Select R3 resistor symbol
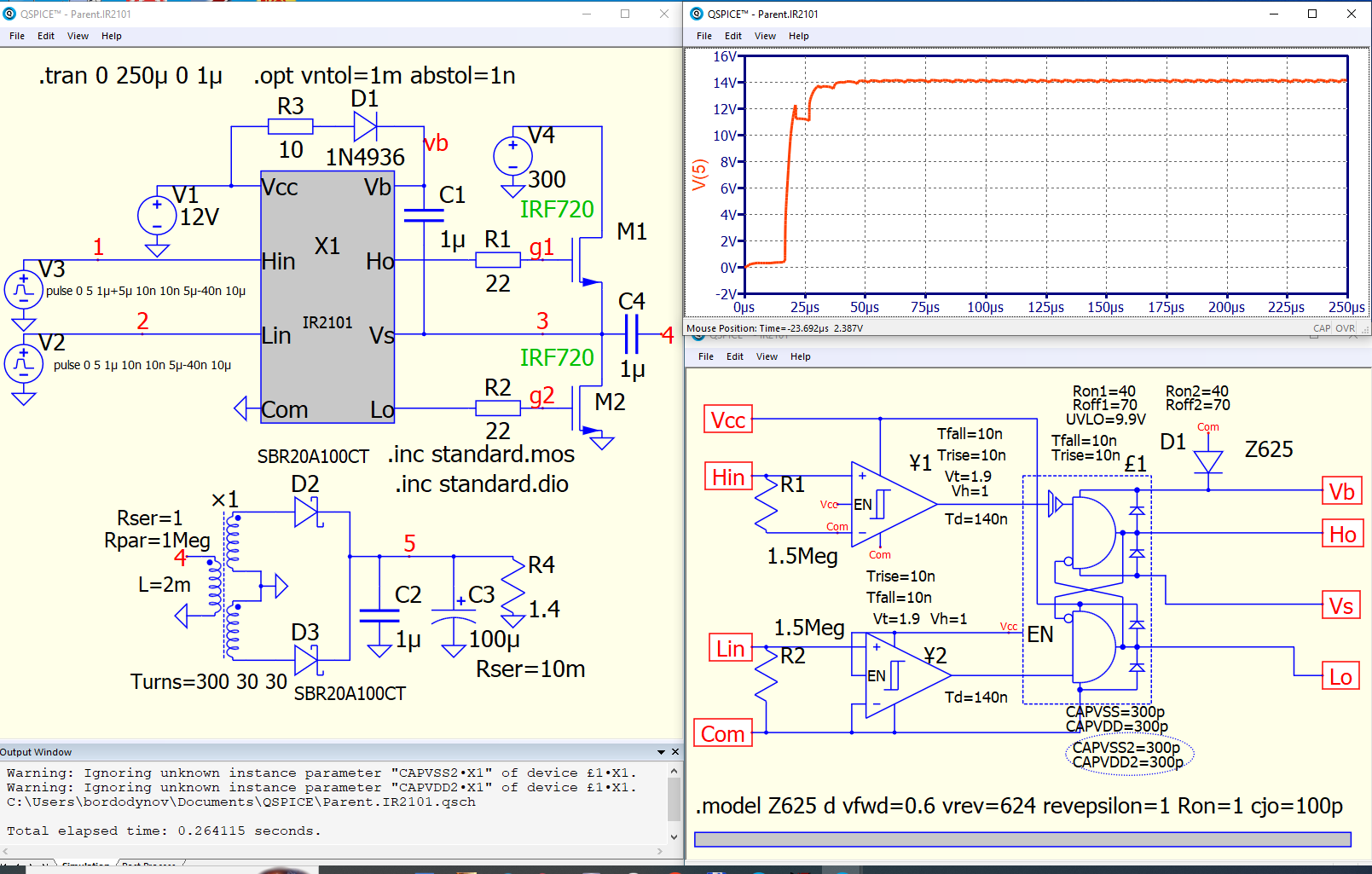Viewport: 1372px width, 874px height. pos(290,127)
